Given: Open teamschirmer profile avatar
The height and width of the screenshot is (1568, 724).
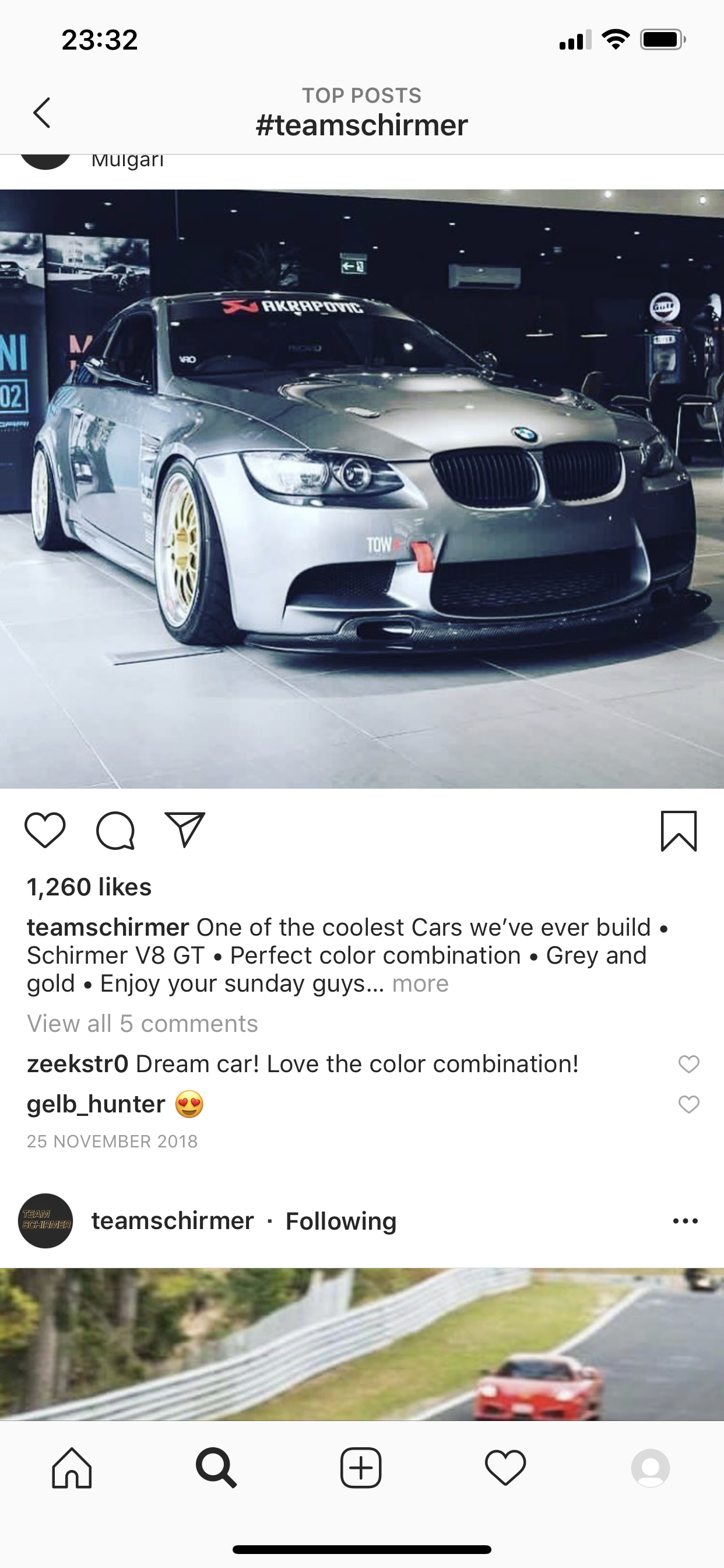Looking at the screenshot, I should (45, 1221).
